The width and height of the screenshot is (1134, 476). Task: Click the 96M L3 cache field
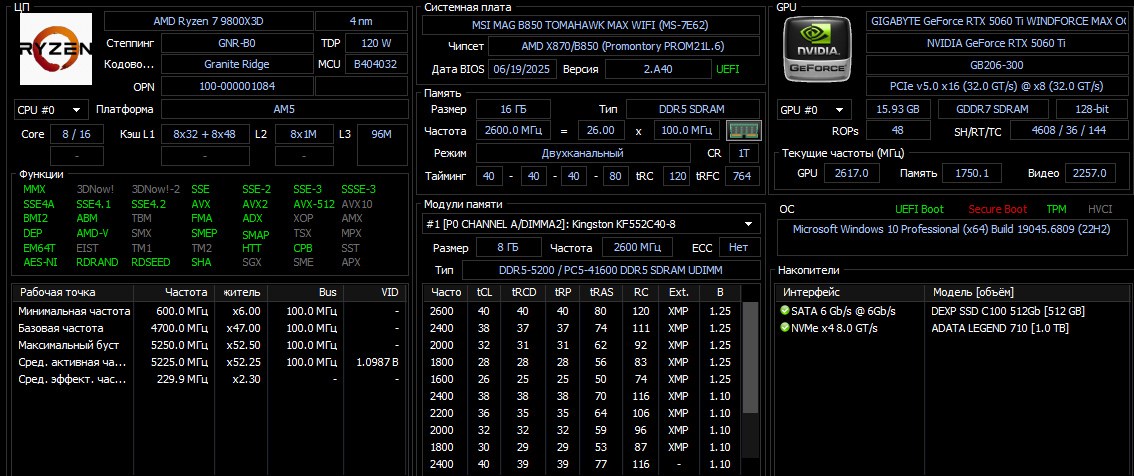382,145
